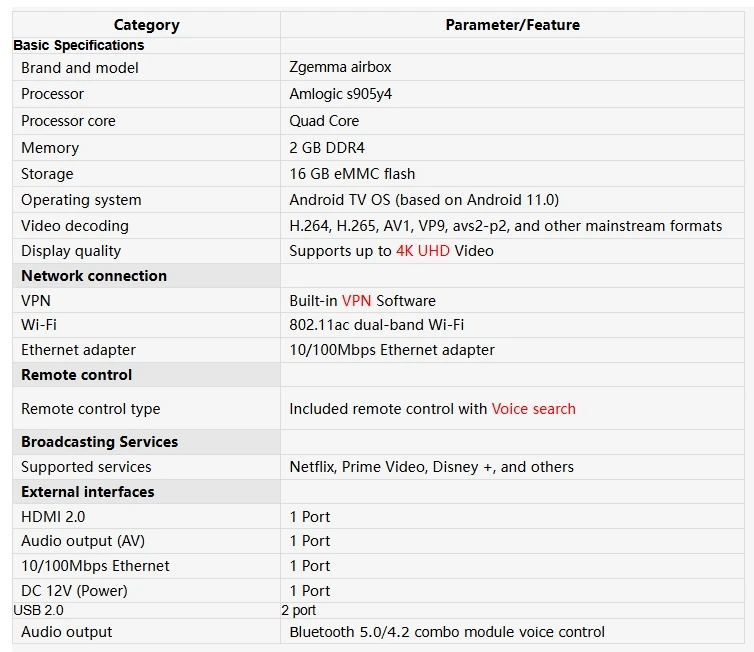The width and height of the screenshot is (754, 652).
Task: Select the Category column header
Action: pyautogui.click(x=146, y=25)
